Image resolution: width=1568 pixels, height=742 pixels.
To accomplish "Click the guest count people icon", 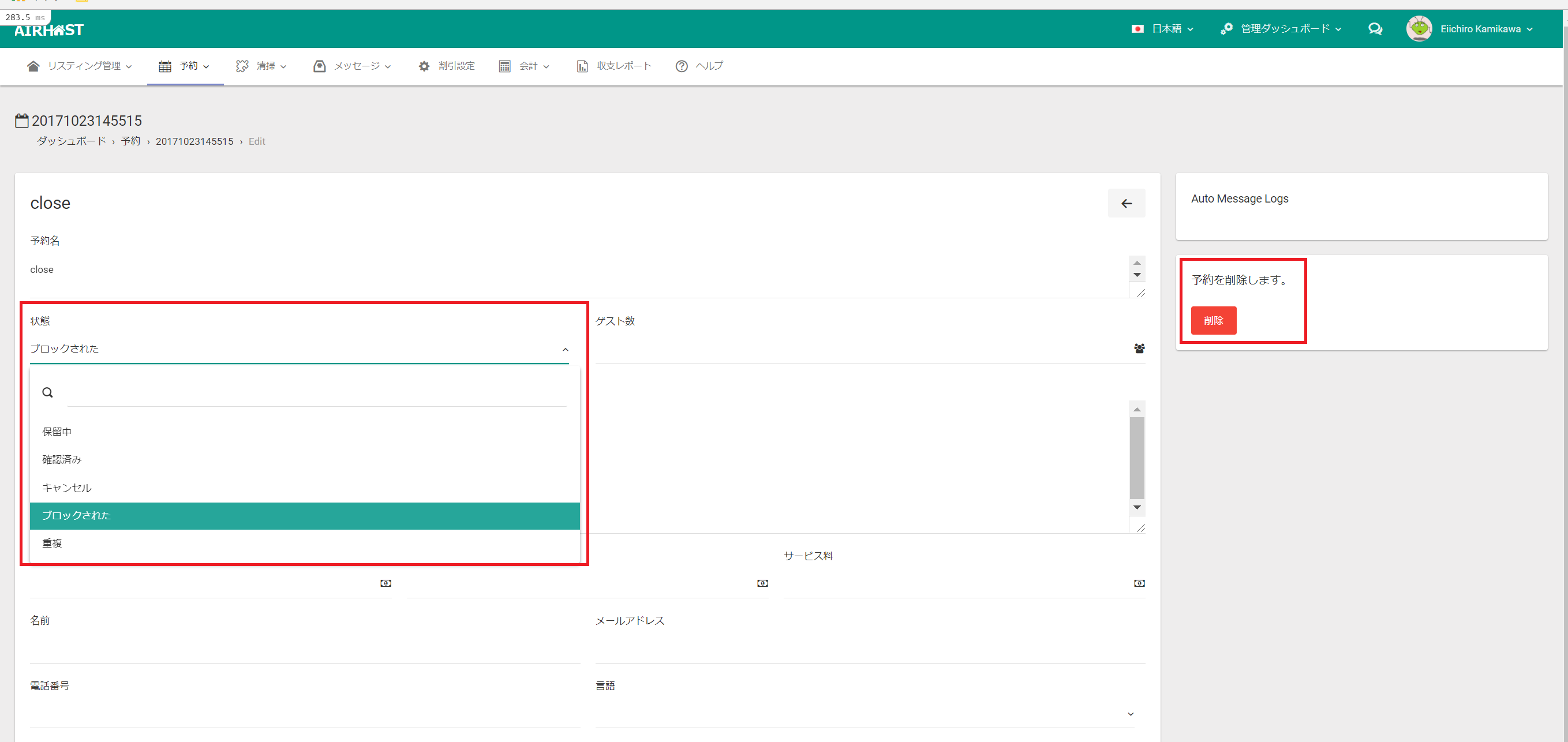I will pos(1139,348).
